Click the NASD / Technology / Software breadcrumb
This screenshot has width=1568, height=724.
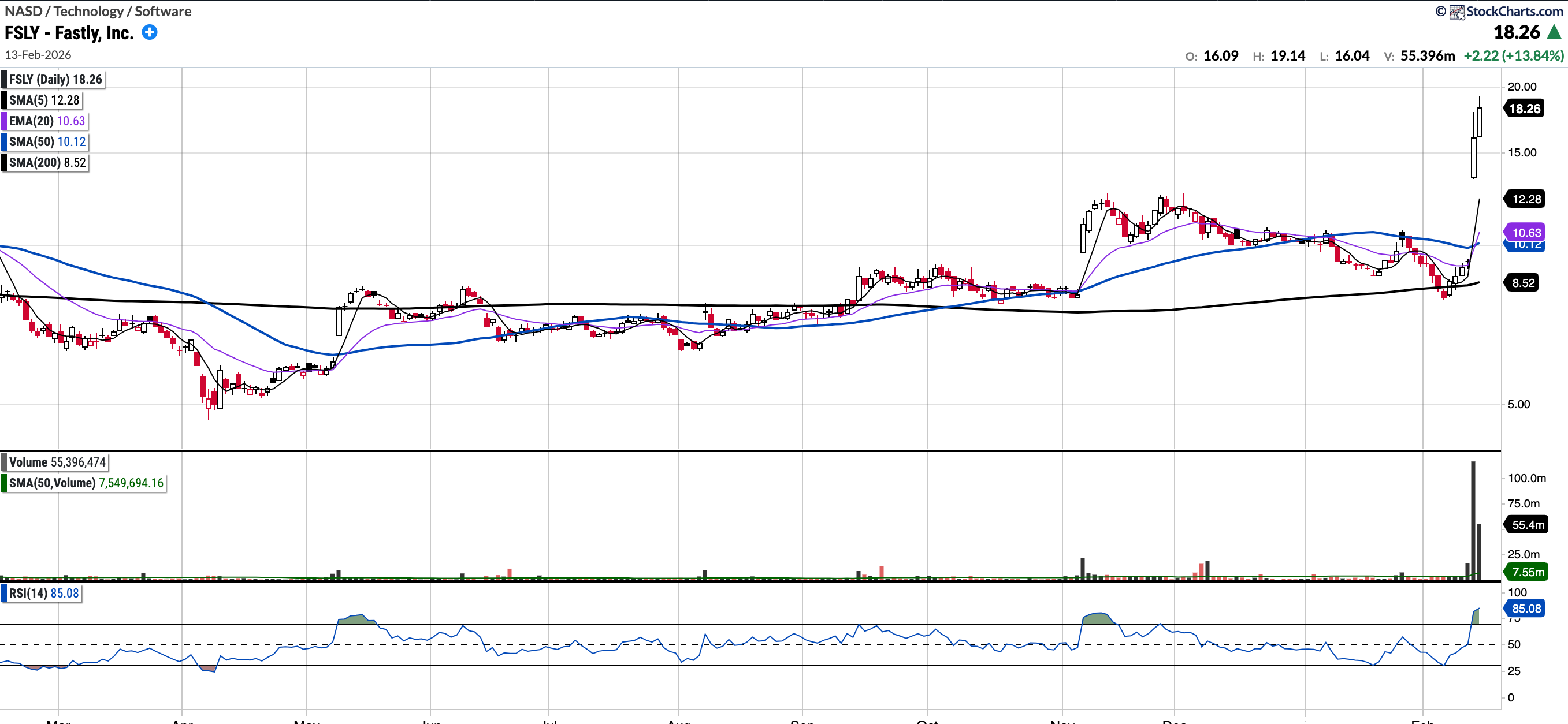click(98, 11)
